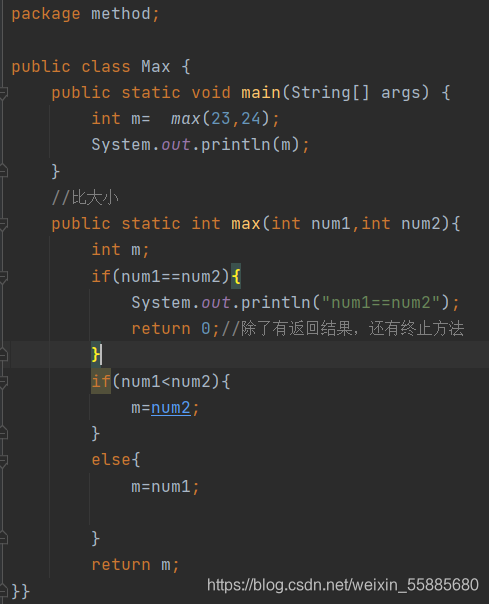The width and height of the screenshot is (489, 604).
Task: Fold the else block using gutter marker
Action: 3,460
